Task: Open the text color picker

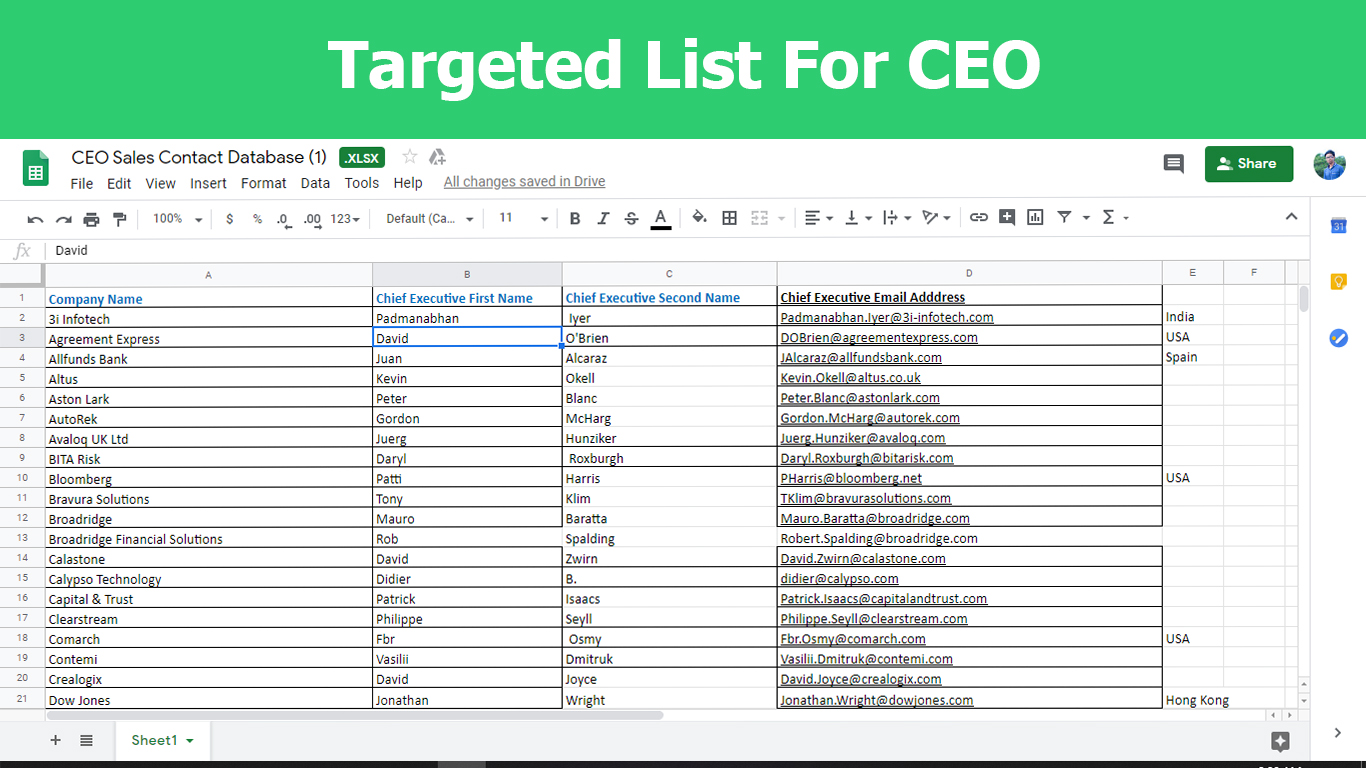Action: pos(660,219)
